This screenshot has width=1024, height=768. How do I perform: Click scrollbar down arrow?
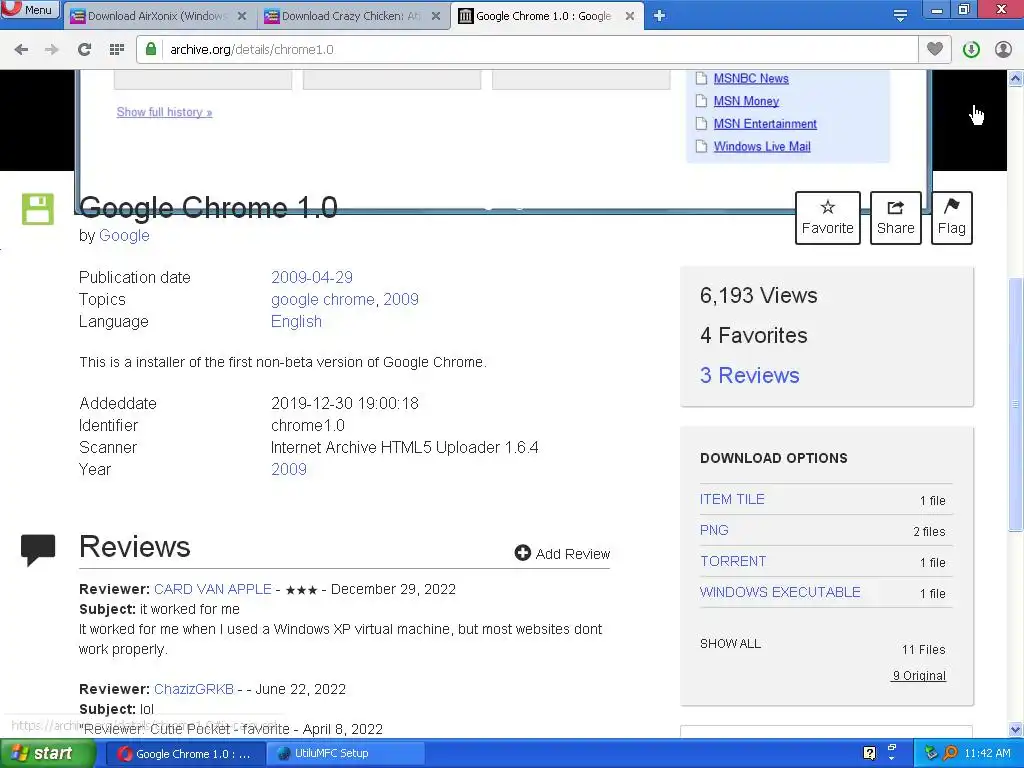pos(1016,729)
